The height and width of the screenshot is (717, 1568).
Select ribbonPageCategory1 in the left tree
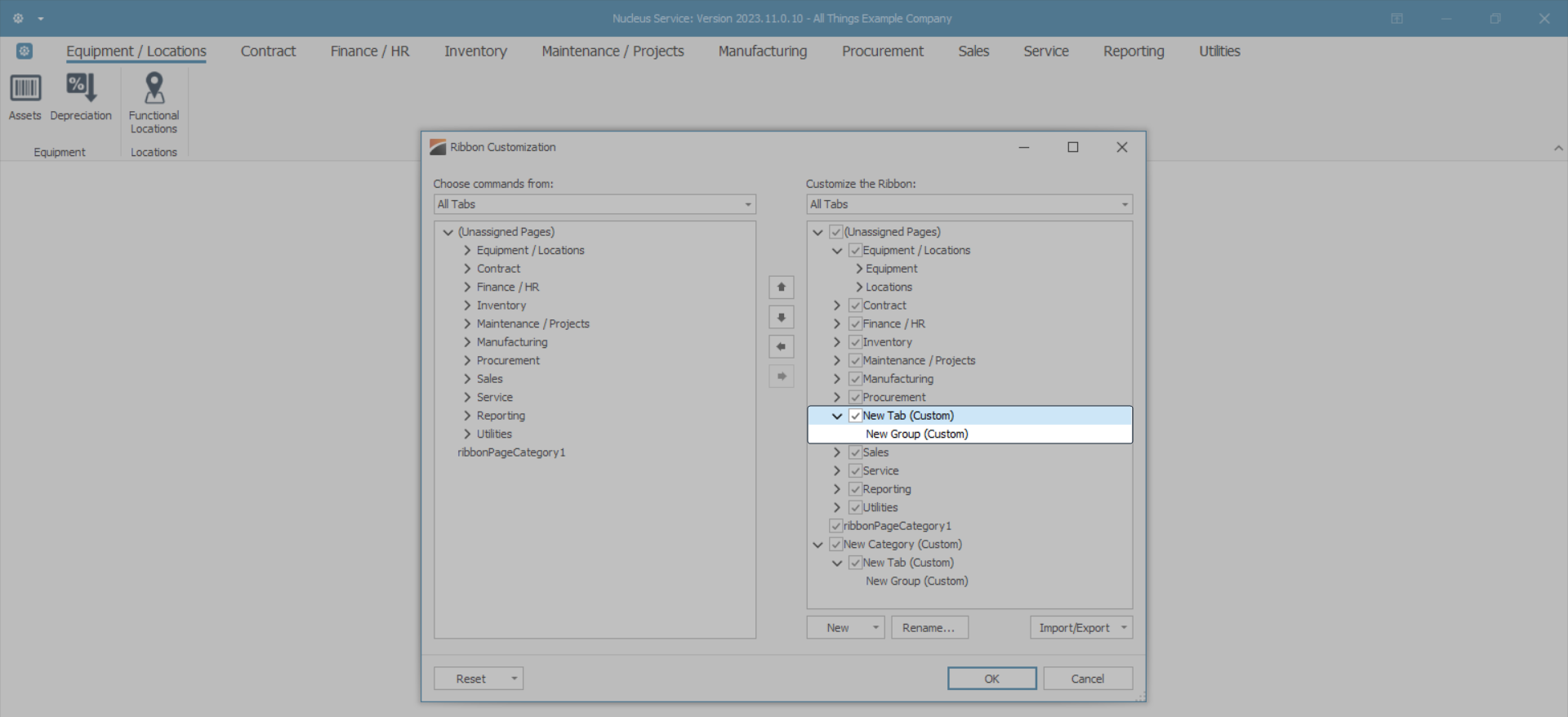click(x=511, y=452)
